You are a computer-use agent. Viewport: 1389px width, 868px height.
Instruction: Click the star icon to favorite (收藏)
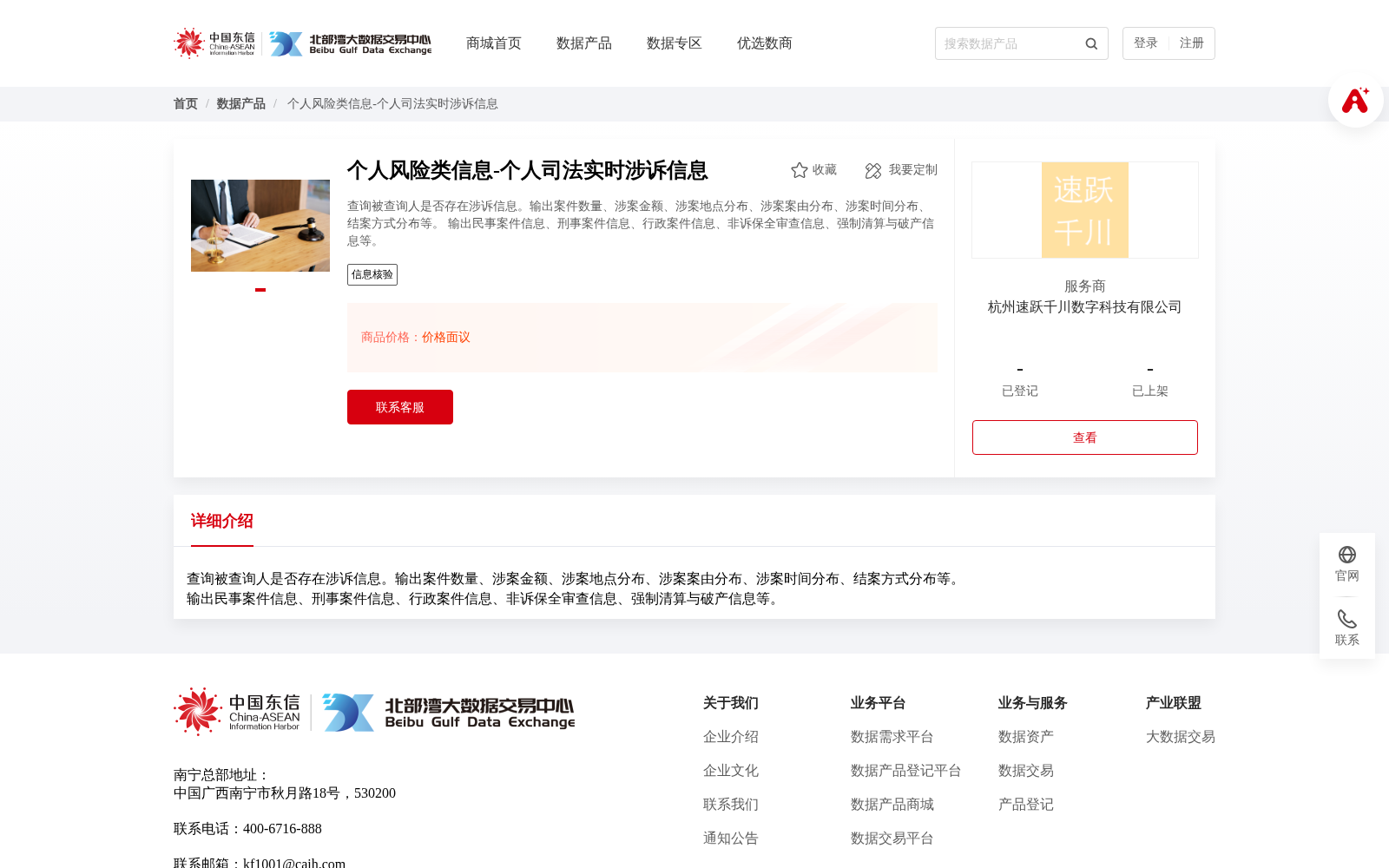[800, 170]
